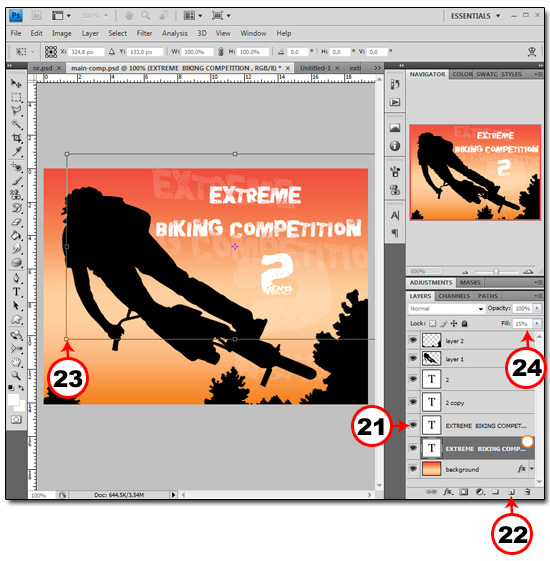Open the Paragraph panel icon in dock
The width and height of the screenshot is (550, 561).
click(x=395, y=233)
